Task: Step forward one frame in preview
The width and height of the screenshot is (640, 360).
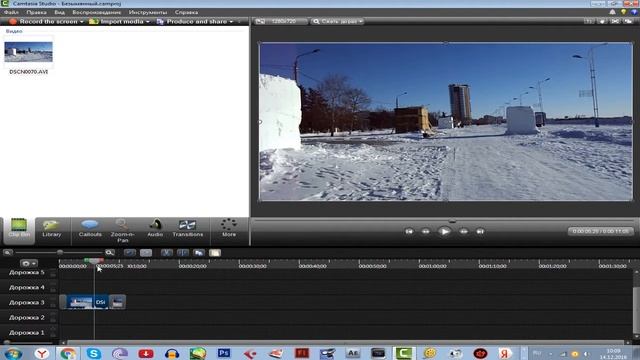Action: coord(464,231)
